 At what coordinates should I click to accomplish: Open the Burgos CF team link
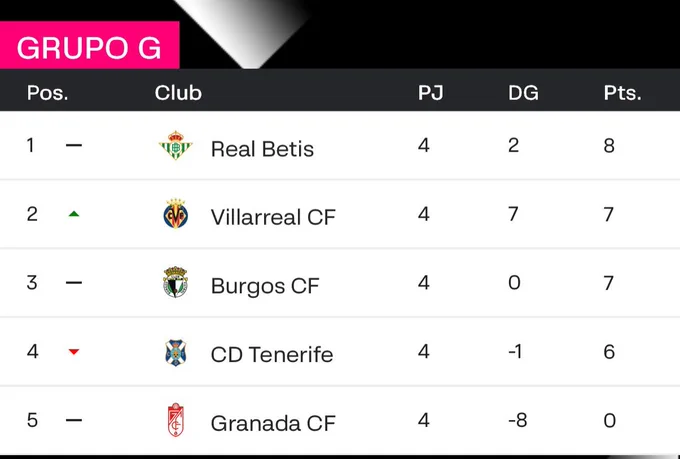265,286
